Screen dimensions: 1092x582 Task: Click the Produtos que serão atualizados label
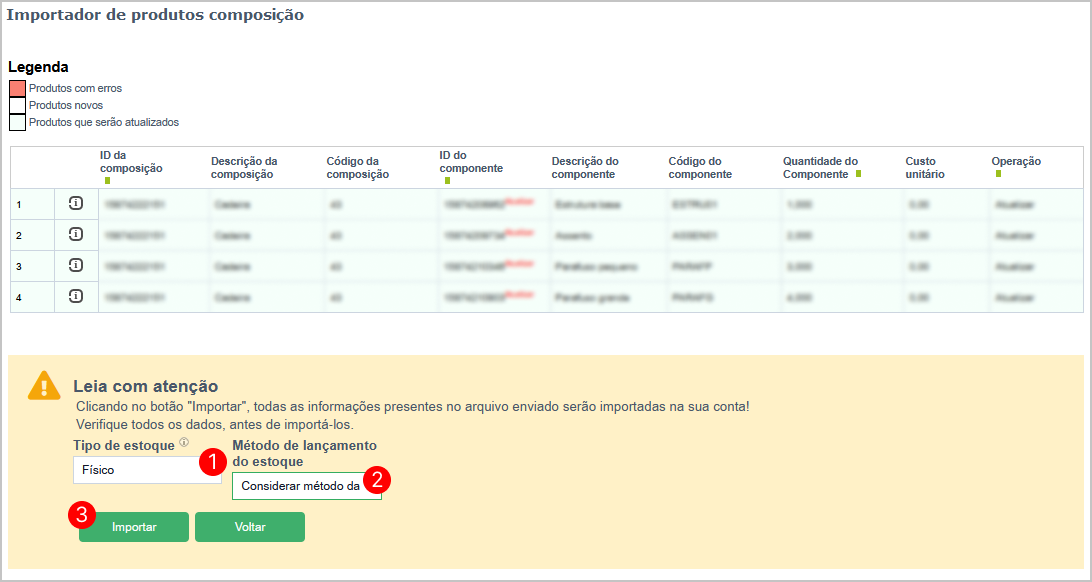click(x=104, y=122)
